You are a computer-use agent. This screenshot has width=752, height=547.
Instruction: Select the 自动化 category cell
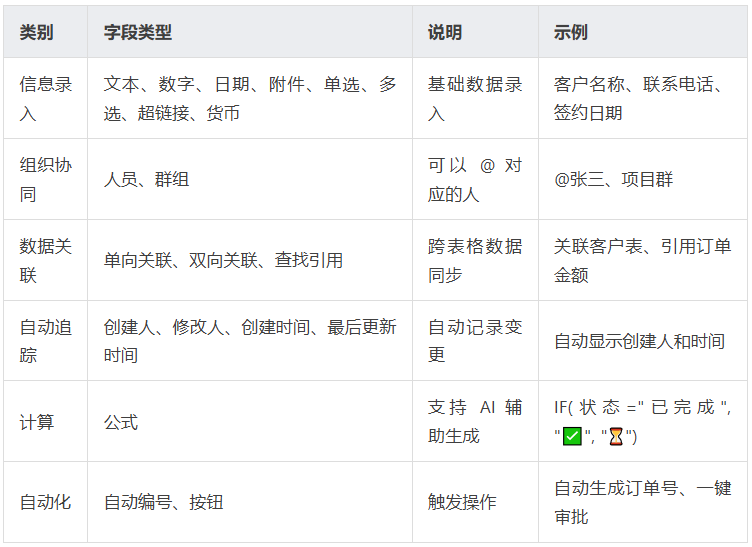[46, 502]
